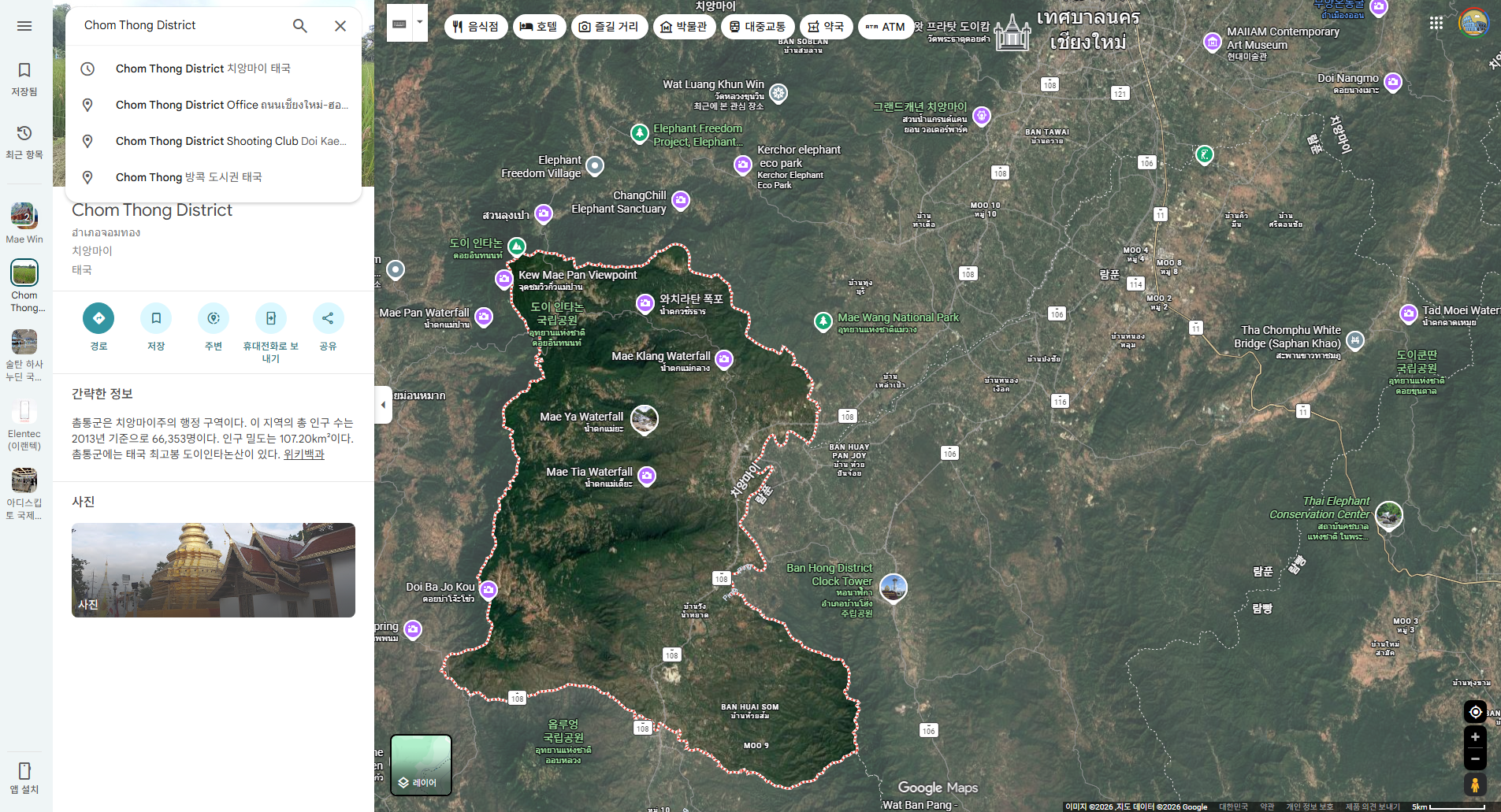This screenshot has width=1501, height=812.
Task: Filter map by Pharmacies (약국)
Action: [x=826, y=27]
